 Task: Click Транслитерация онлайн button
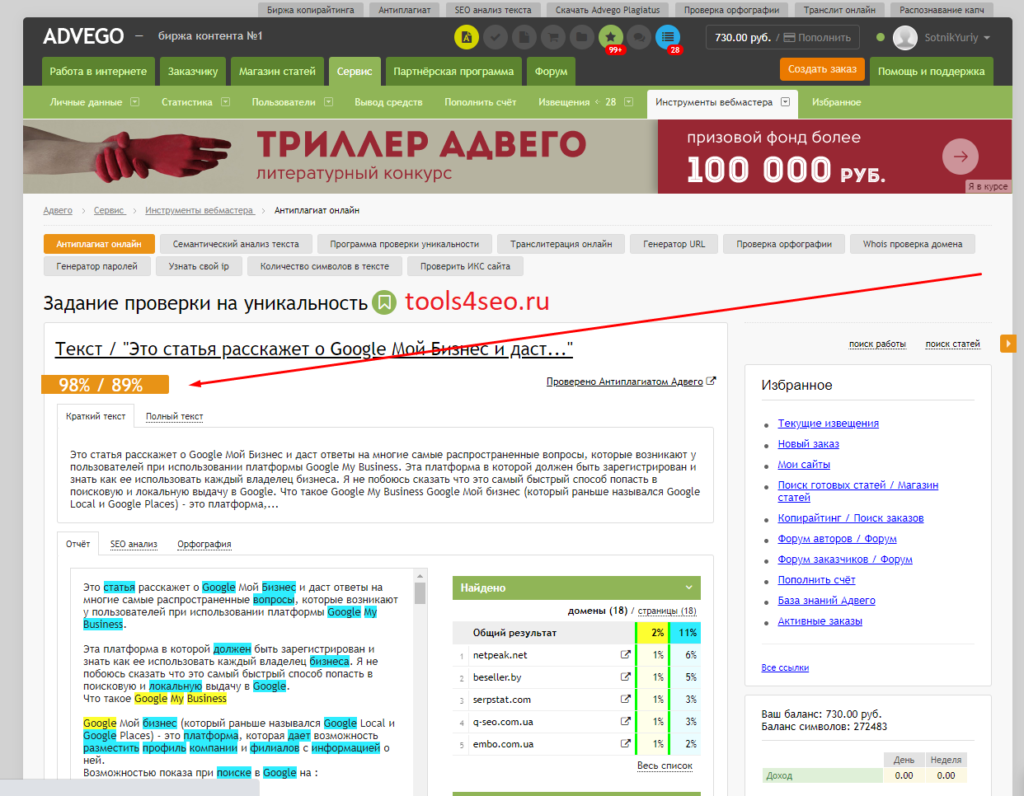pos(561,244)
